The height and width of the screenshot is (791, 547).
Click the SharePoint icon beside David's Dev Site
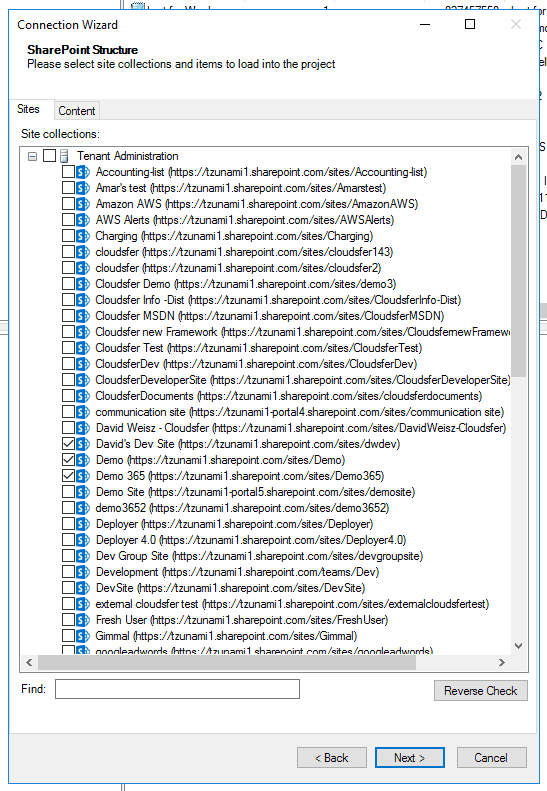pyautogui.click(x=83, y=444)
